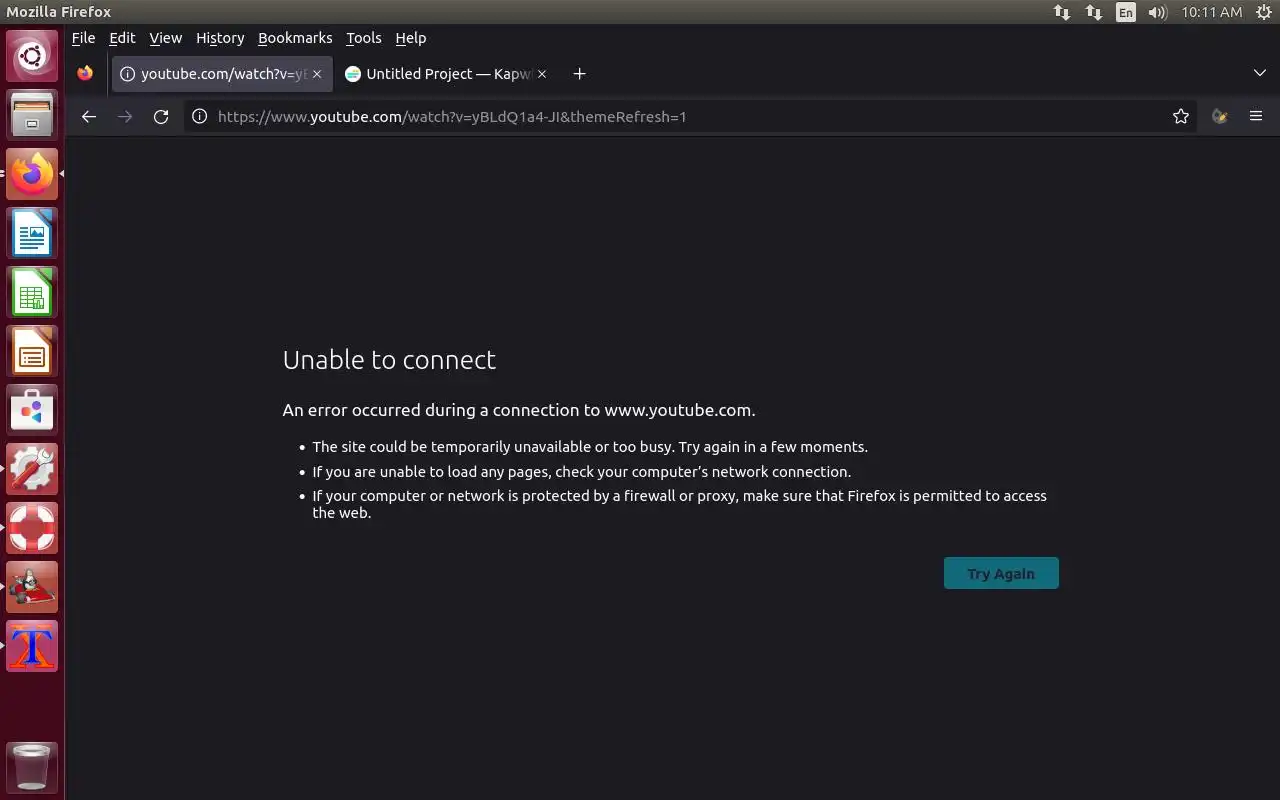Open the Firefox hamburger application menu

1256,117
